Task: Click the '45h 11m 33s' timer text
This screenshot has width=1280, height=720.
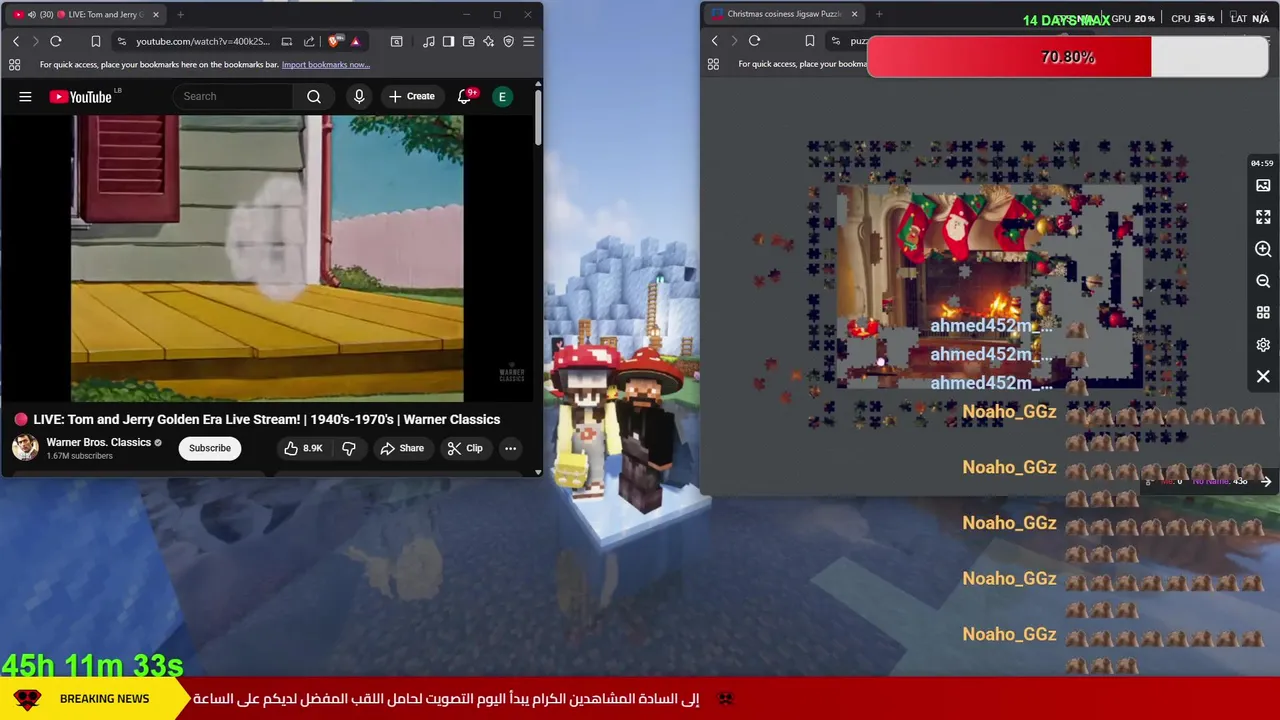Action: [x=92, y=665]
